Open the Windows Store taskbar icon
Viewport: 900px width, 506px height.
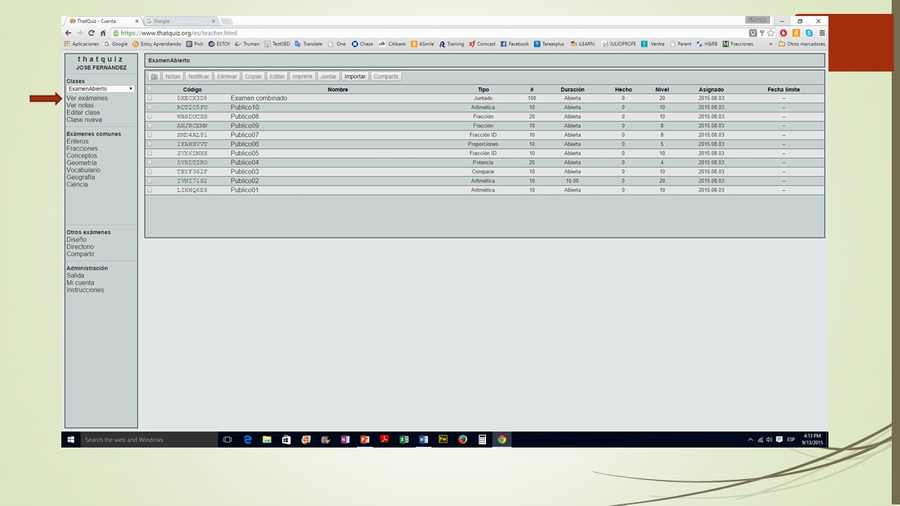pyautogui.click(x=286, y=439)
